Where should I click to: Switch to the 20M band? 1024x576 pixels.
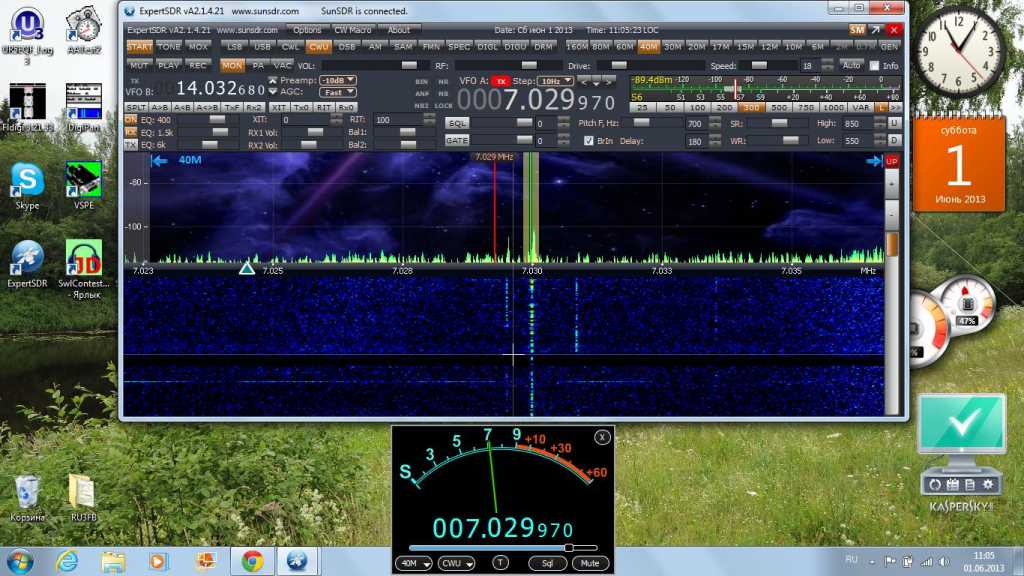click(697, 47)
